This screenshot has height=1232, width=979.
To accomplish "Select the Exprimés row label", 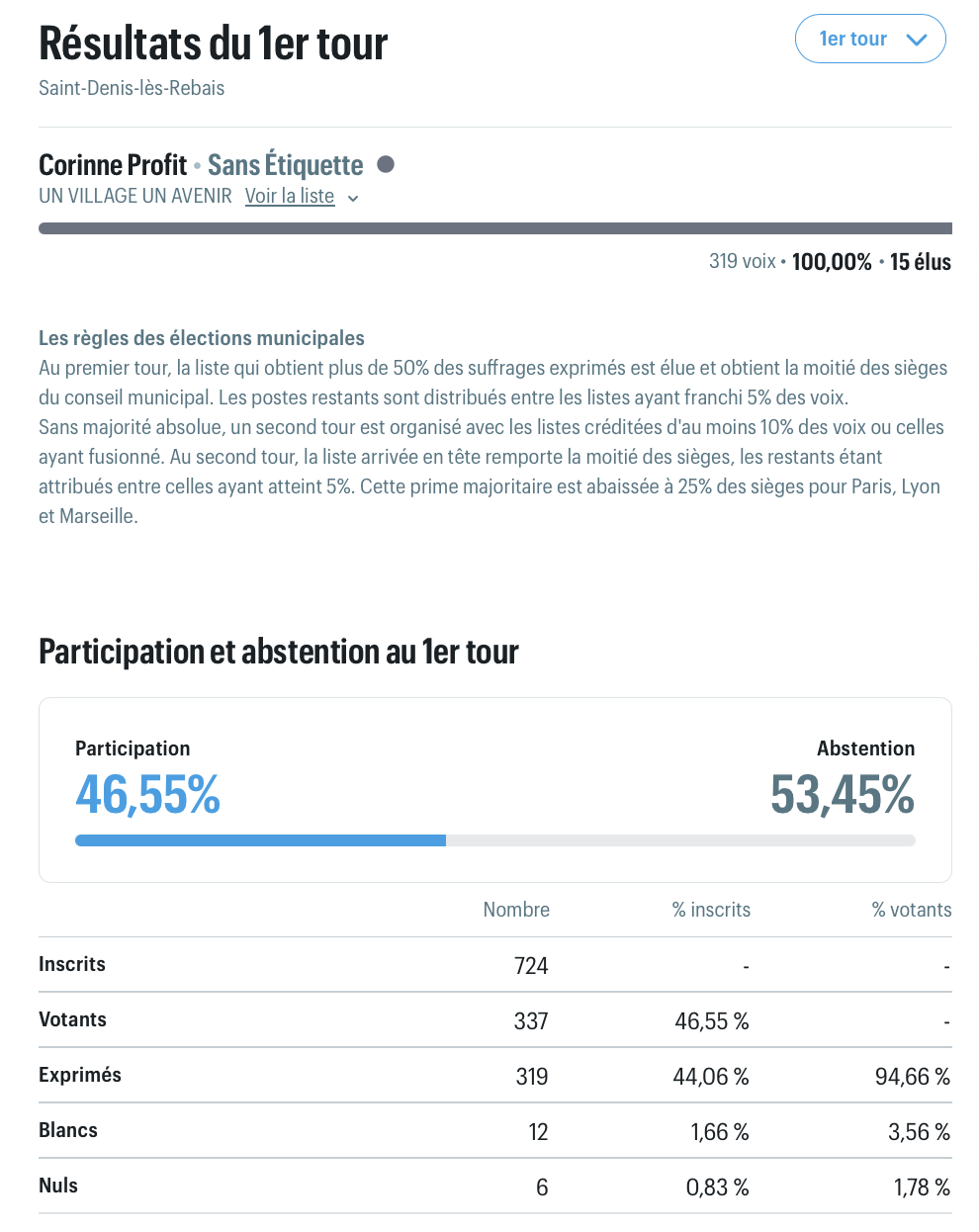I will 80,1075.
